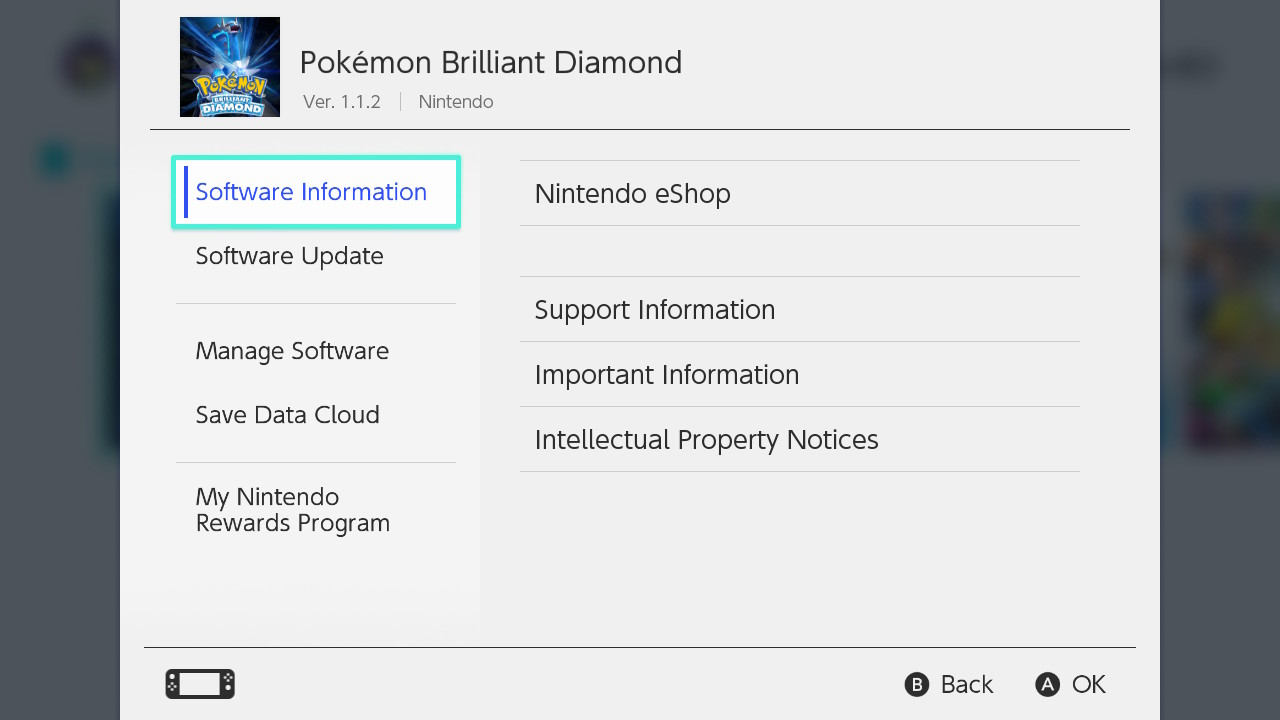Screen dimensions: 1280x720
Task: Click the blue selection marker beside Software Information
Action: tap(186, 192)
